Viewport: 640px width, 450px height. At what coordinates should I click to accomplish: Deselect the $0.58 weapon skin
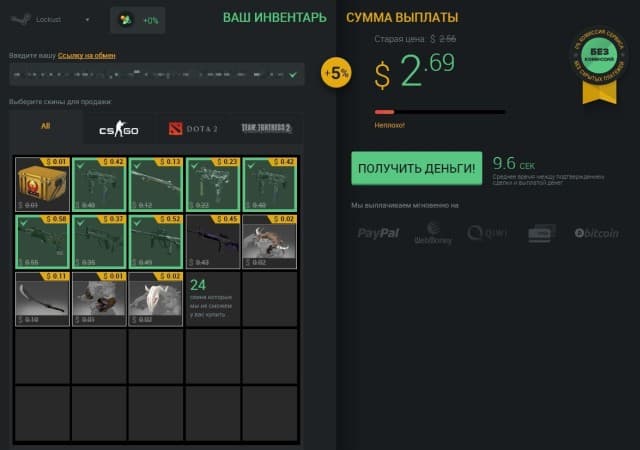coord(42,242)
